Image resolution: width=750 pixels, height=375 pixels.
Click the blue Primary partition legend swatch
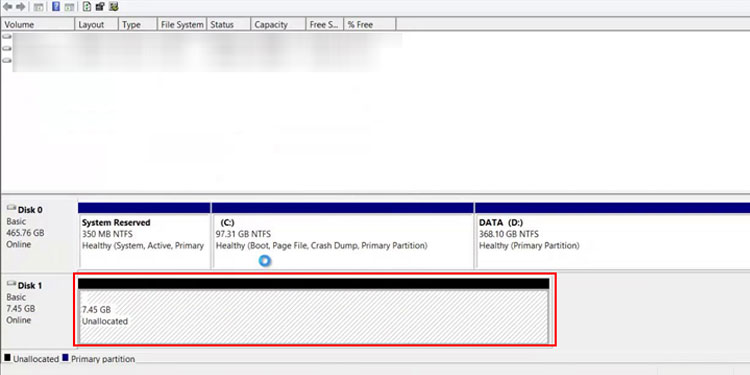coord(66,357)
